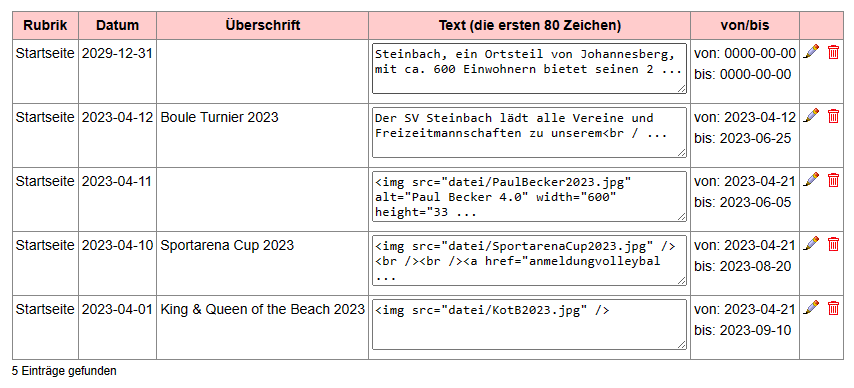This screenshot has height=388, width=854.
Task: Focus the text area starting with Steinbach, ein Ortsteil
Action: tap(529, 69)
